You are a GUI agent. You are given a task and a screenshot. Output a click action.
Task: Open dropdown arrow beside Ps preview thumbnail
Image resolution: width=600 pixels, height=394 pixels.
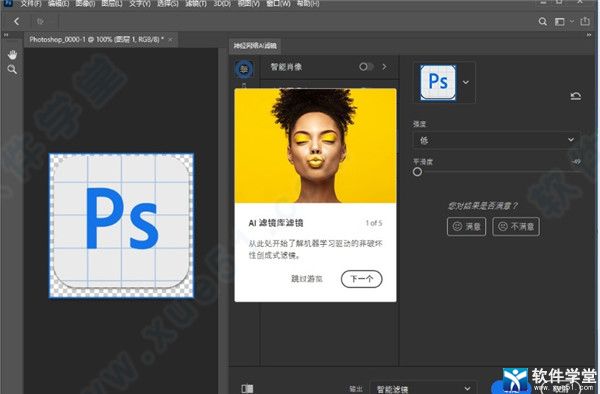pyautogui.click(x=466, y=82)
